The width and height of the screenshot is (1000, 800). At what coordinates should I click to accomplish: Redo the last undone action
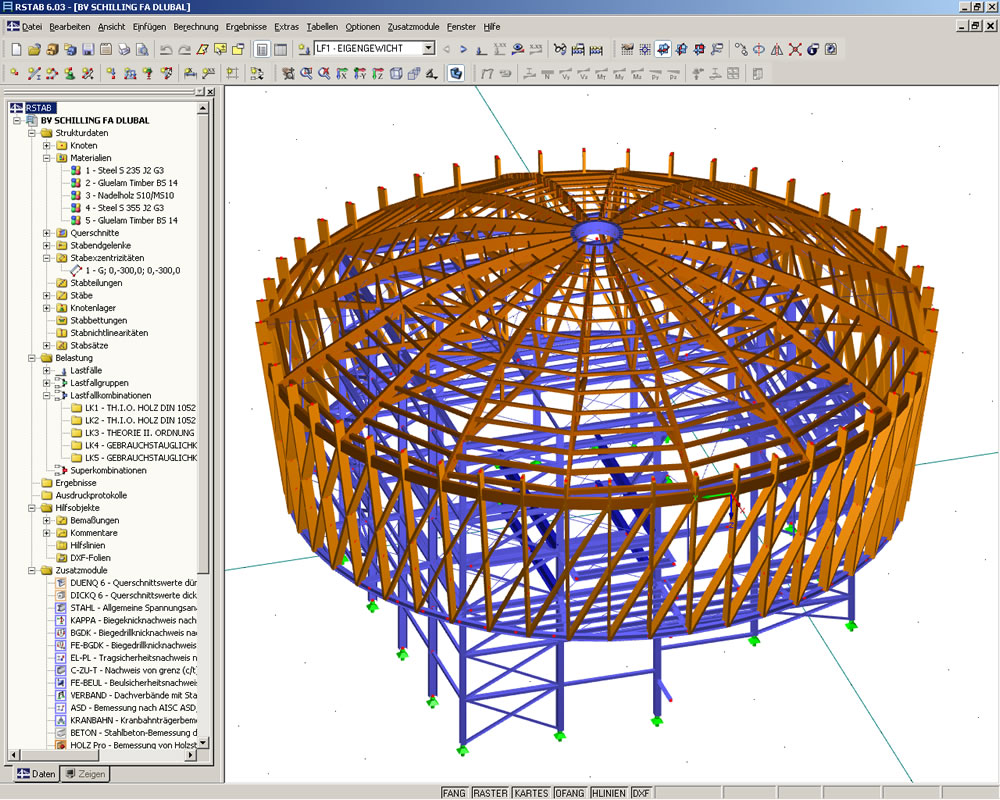click(184, 49)
